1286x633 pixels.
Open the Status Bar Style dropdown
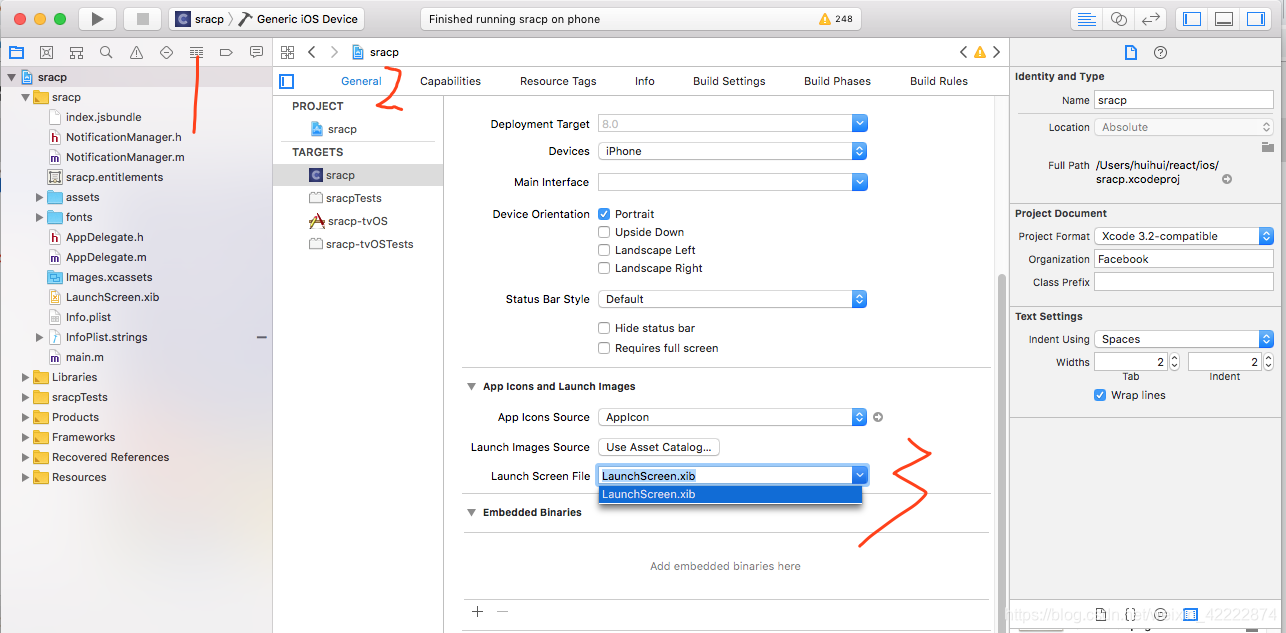[x=732, y=299]
